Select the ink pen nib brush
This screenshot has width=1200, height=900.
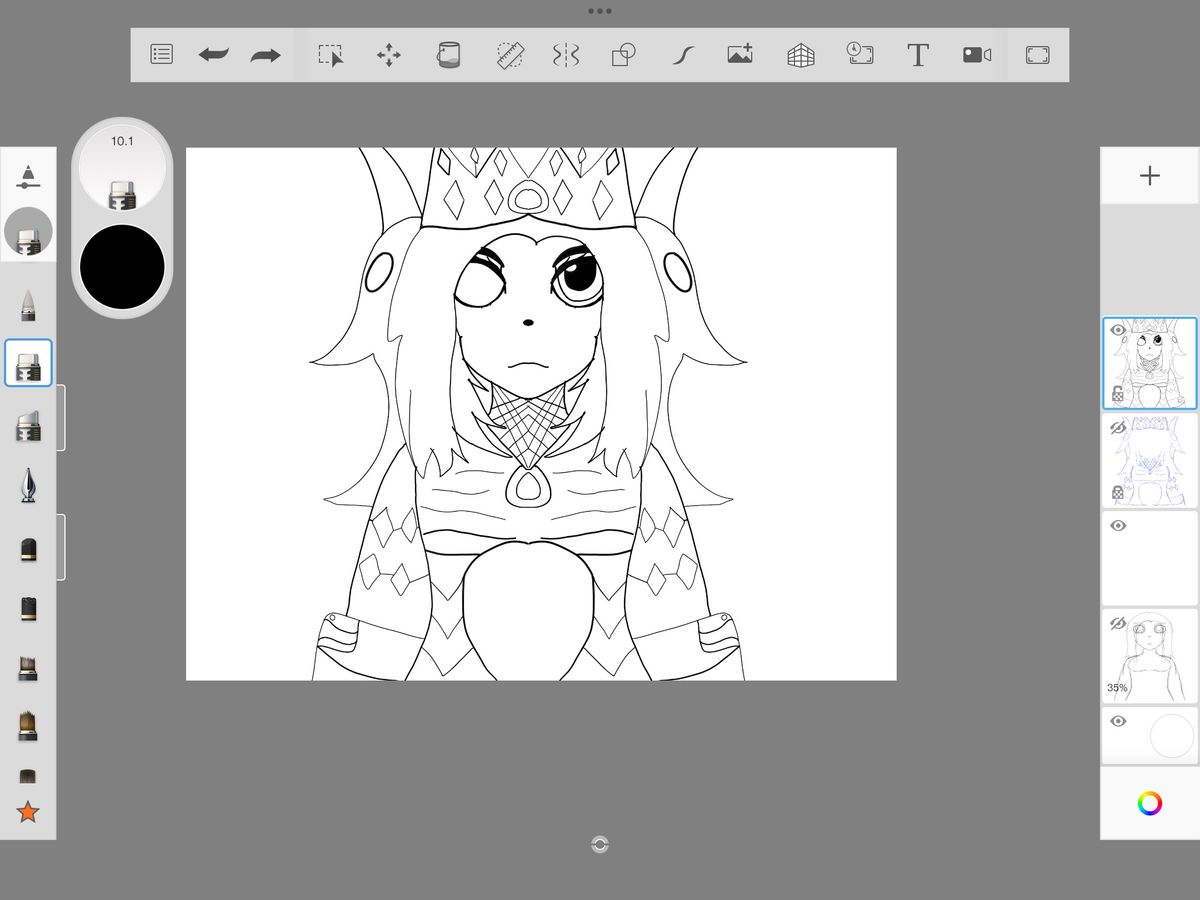coord(28,486)
